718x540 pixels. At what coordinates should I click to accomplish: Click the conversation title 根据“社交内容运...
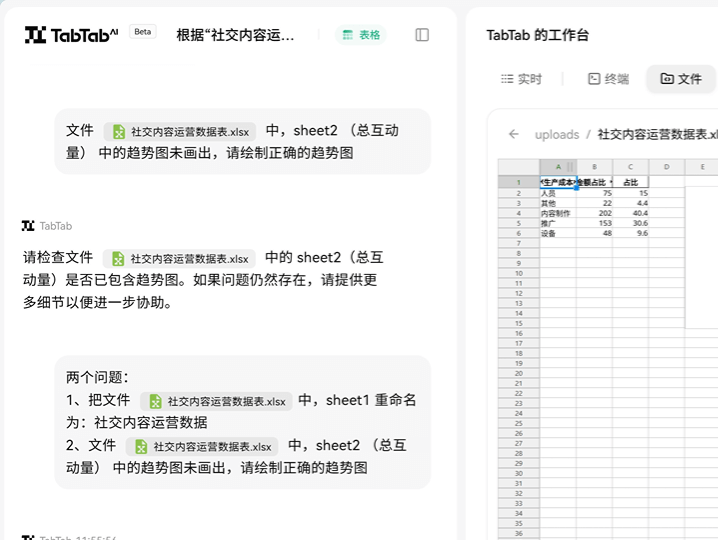pyautogui.click(x=236, y=35)
